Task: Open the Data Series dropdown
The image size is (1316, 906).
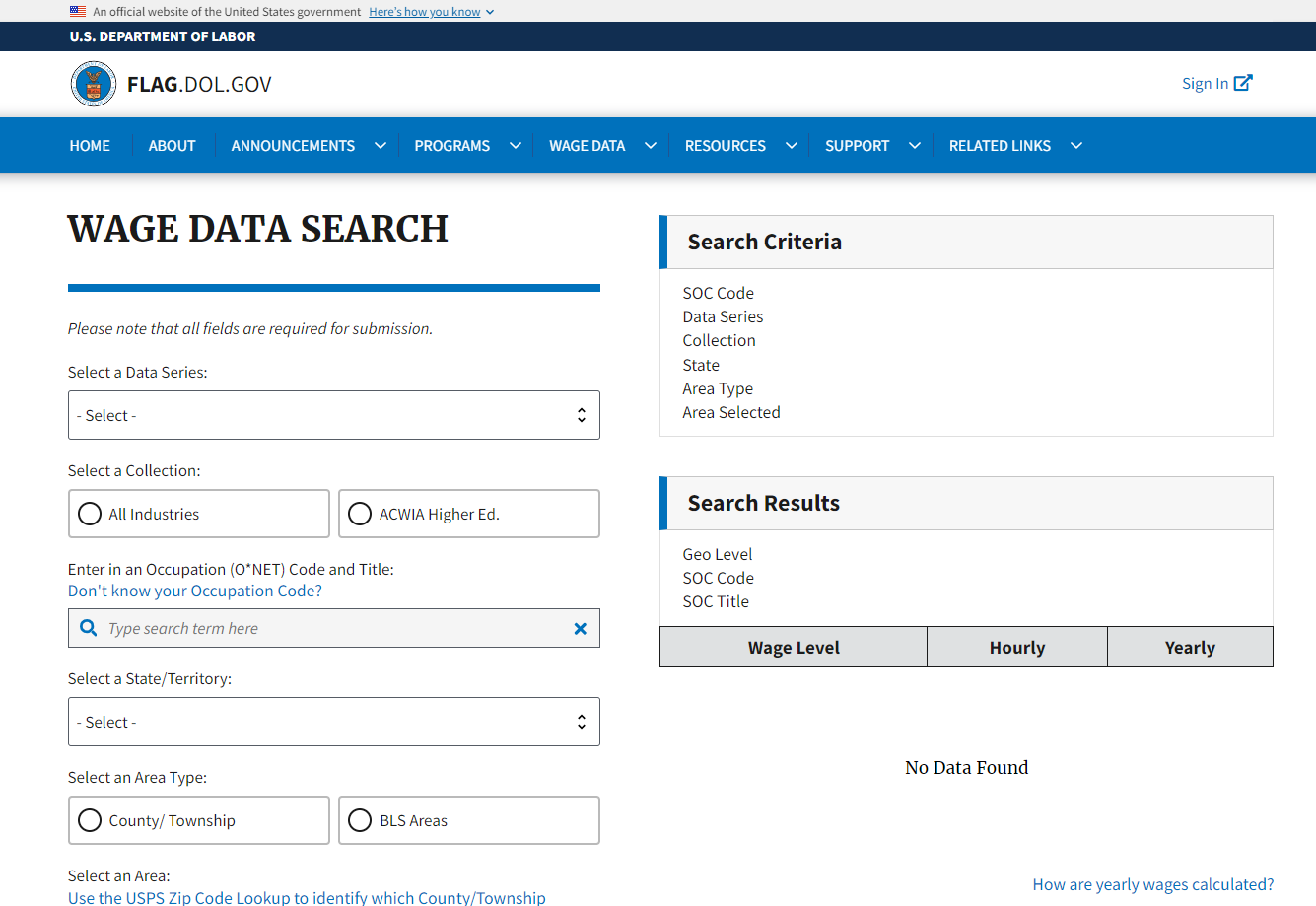Action: tap(334, 415)
